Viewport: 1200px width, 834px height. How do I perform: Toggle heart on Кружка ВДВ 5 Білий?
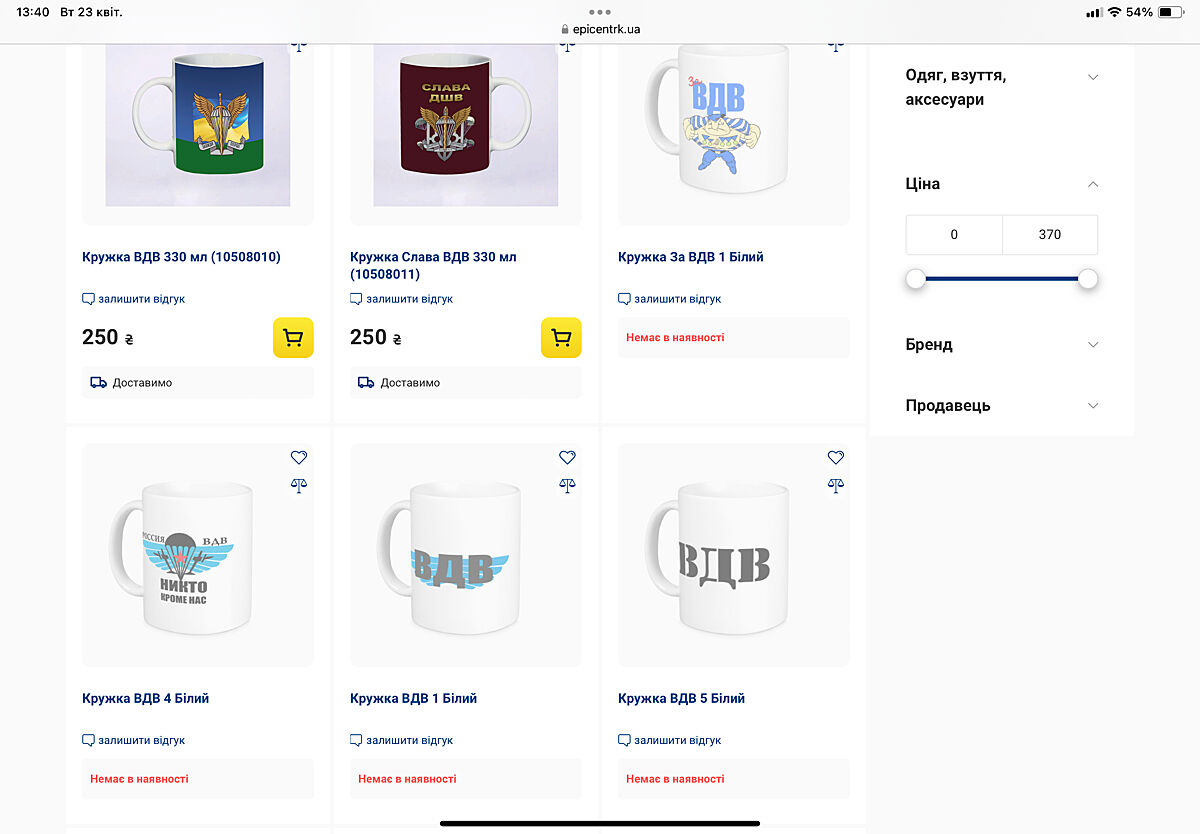tap(836, 457)
